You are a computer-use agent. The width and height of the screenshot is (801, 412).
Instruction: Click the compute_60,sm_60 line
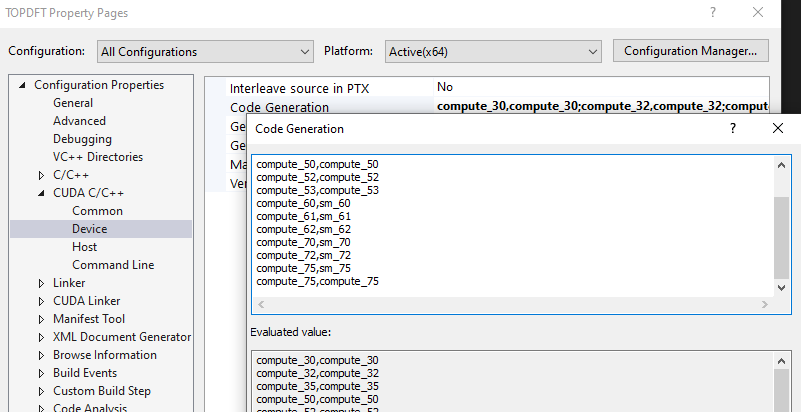pyautogui.click(x=303, y=203)
